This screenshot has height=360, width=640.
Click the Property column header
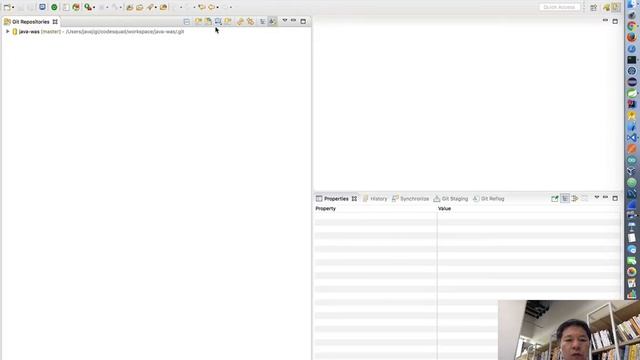376,209
